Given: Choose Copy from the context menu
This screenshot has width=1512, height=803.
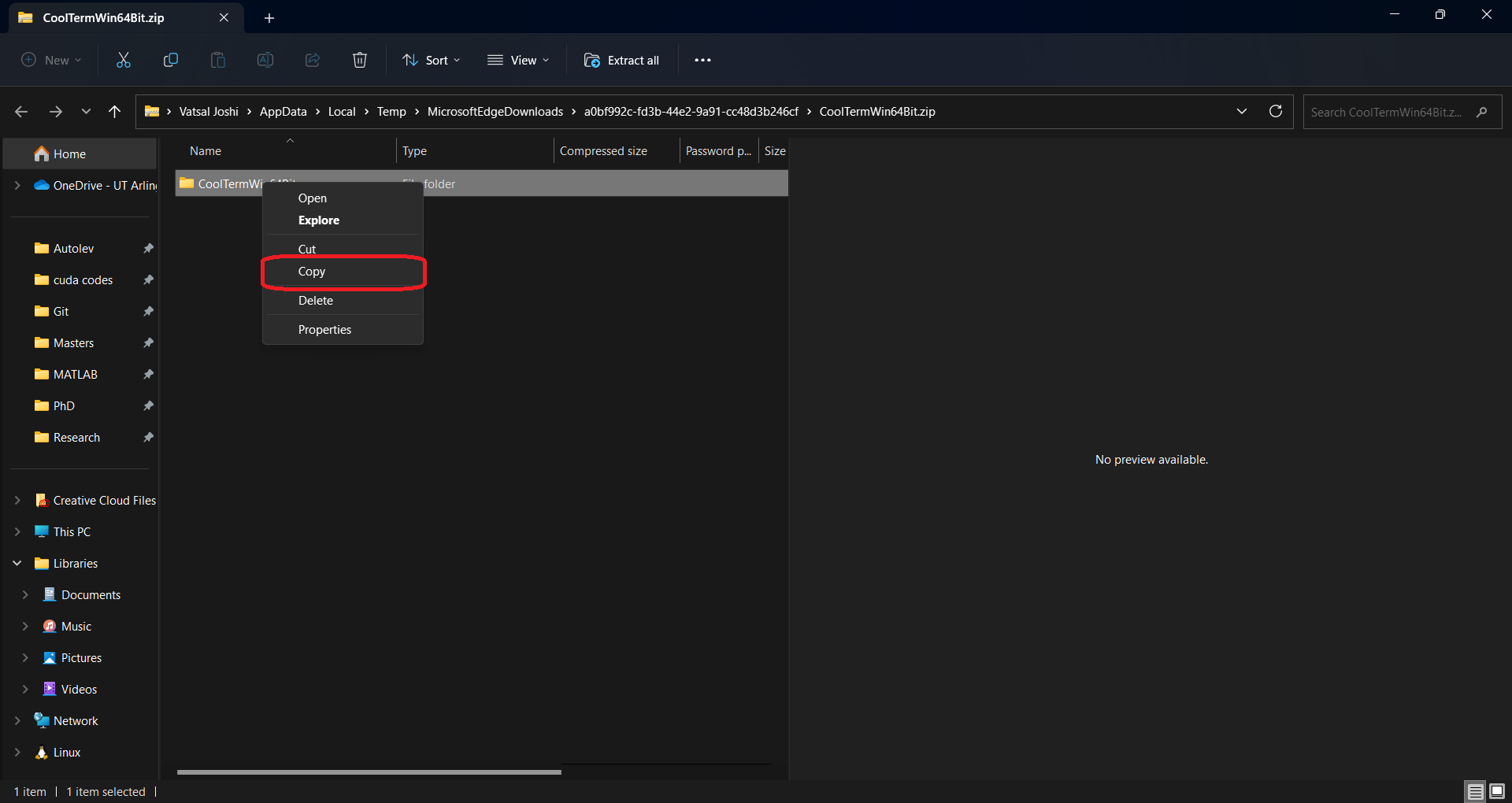Looking at the screenshot, I should [312, 272].
